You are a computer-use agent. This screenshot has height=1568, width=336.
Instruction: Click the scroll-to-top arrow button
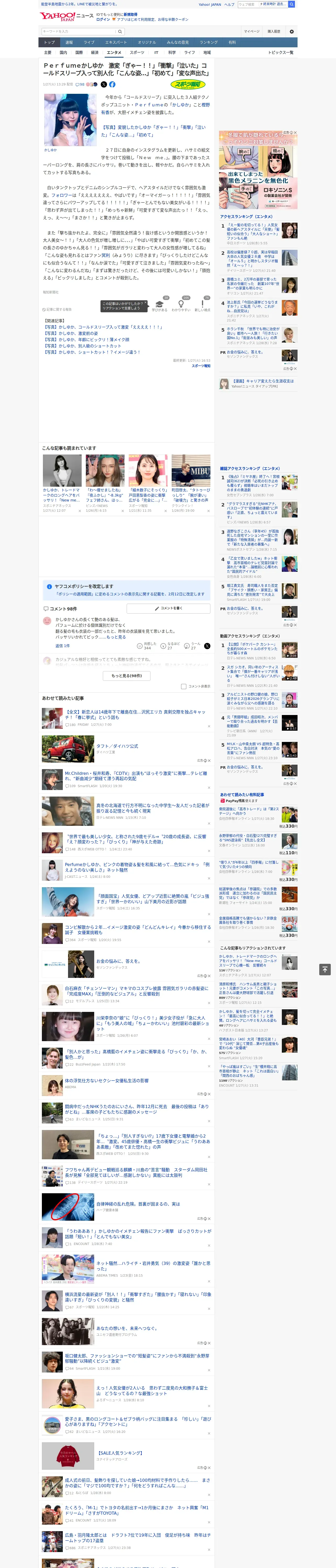tap(325, 969)
